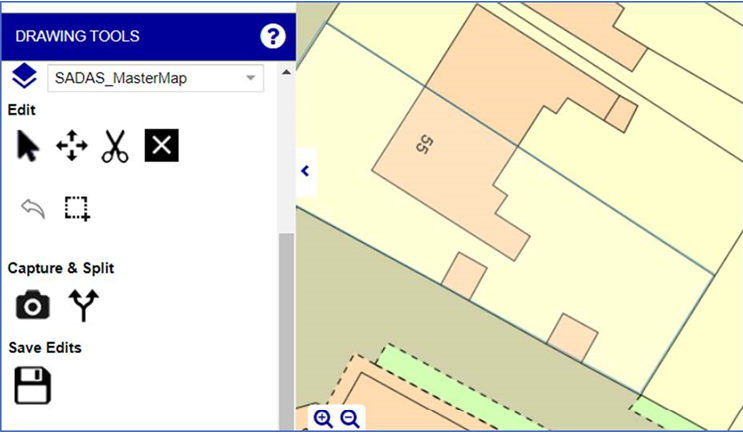
Task: Click the Capture & Split heading
Action: point(61,268)
